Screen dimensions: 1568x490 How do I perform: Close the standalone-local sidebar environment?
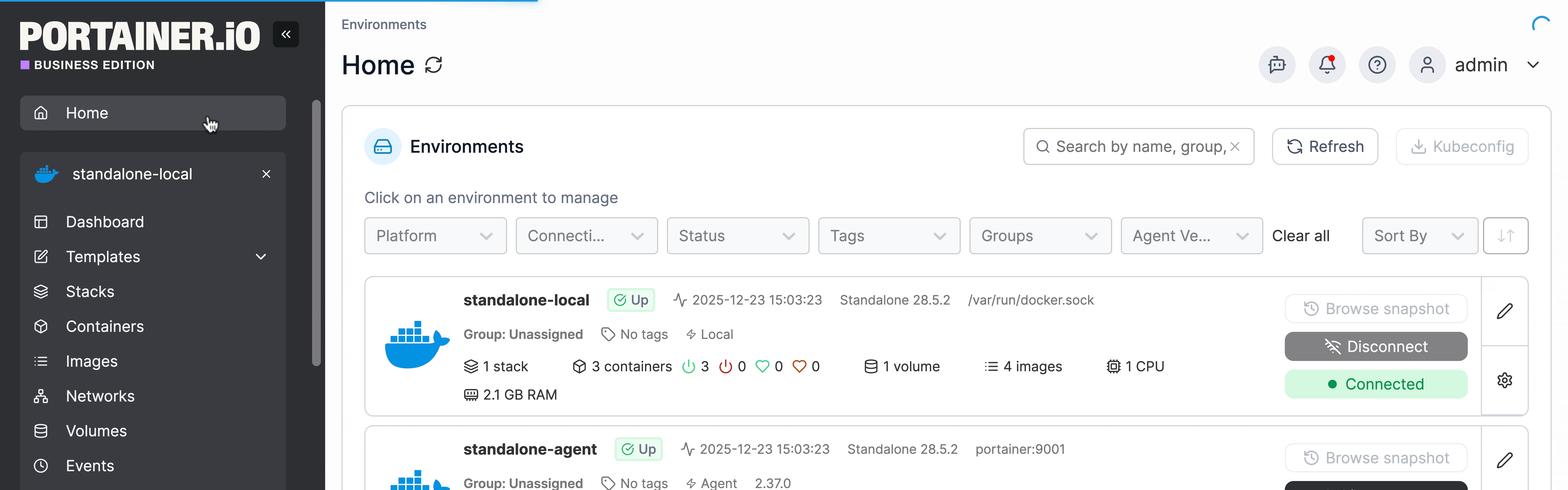pyautogui.click(x=266, y=174)
